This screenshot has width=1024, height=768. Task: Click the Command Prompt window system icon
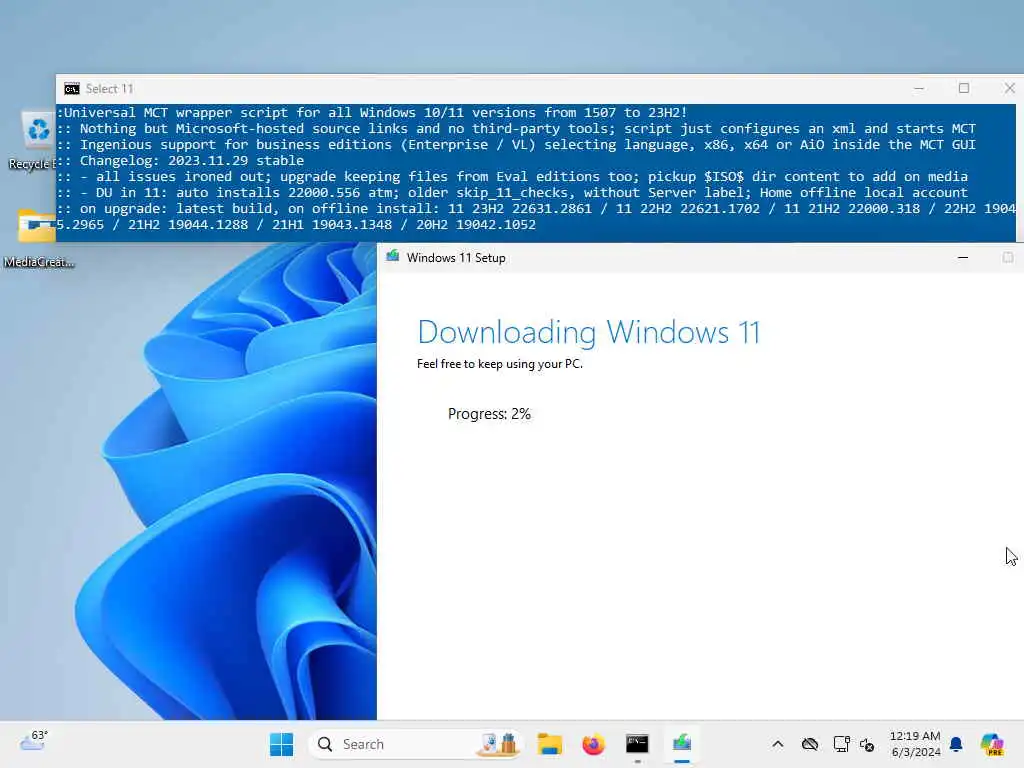[x=71, y=89]
